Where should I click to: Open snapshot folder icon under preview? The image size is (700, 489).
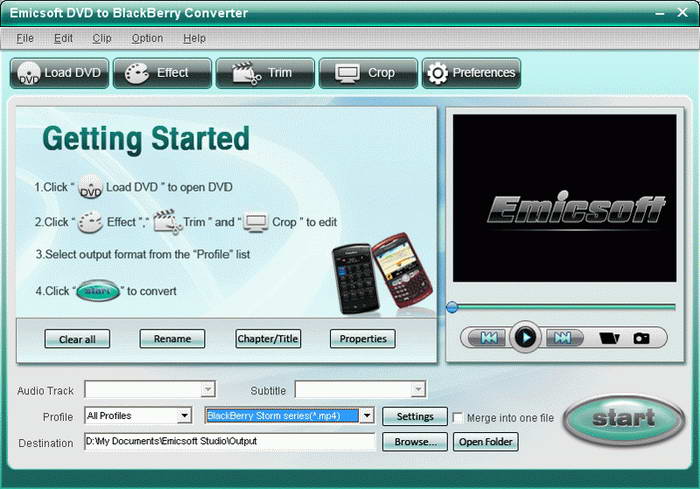(609, 338)
